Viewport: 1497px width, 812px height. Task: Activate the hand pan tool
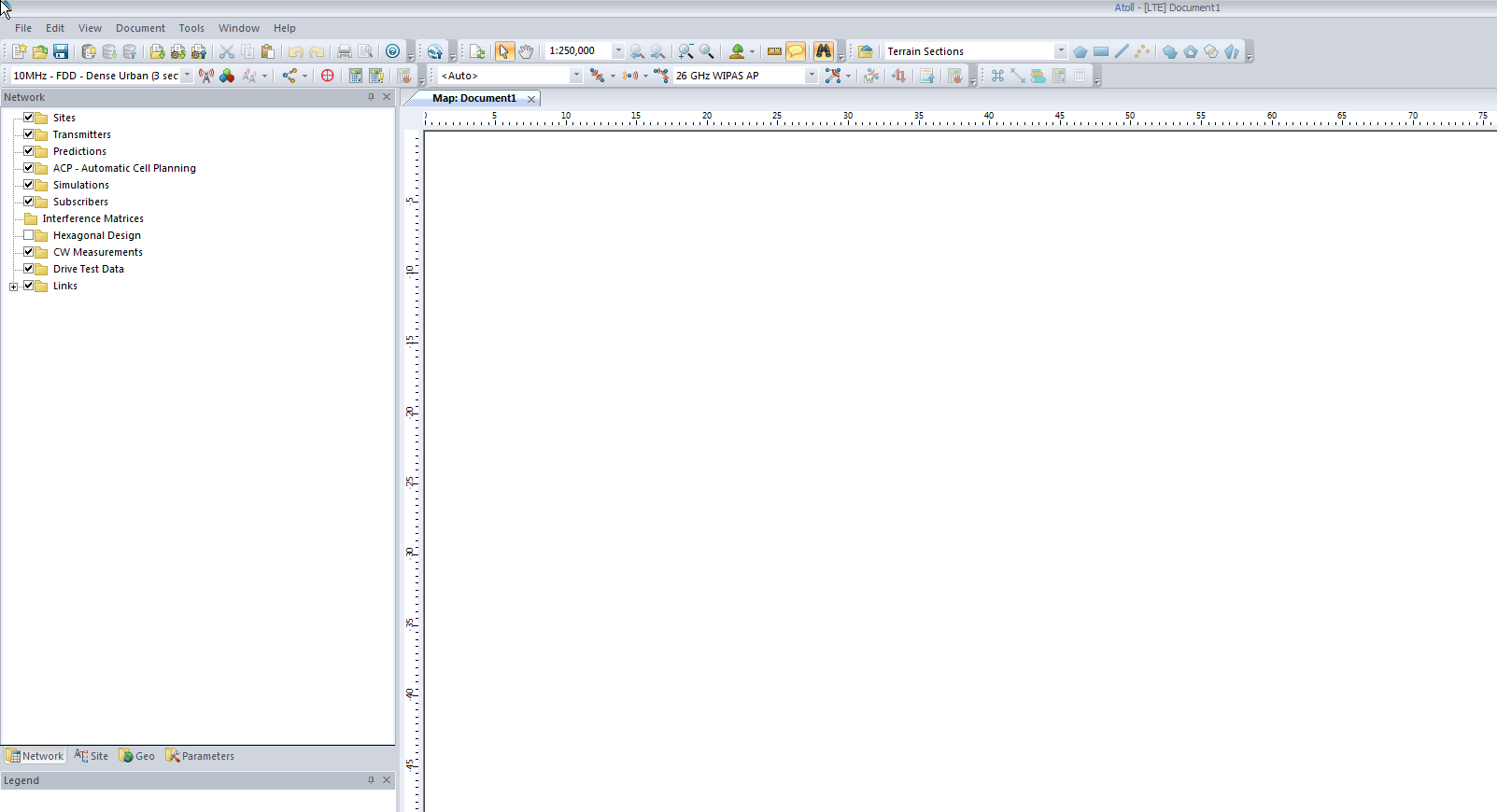526,51
